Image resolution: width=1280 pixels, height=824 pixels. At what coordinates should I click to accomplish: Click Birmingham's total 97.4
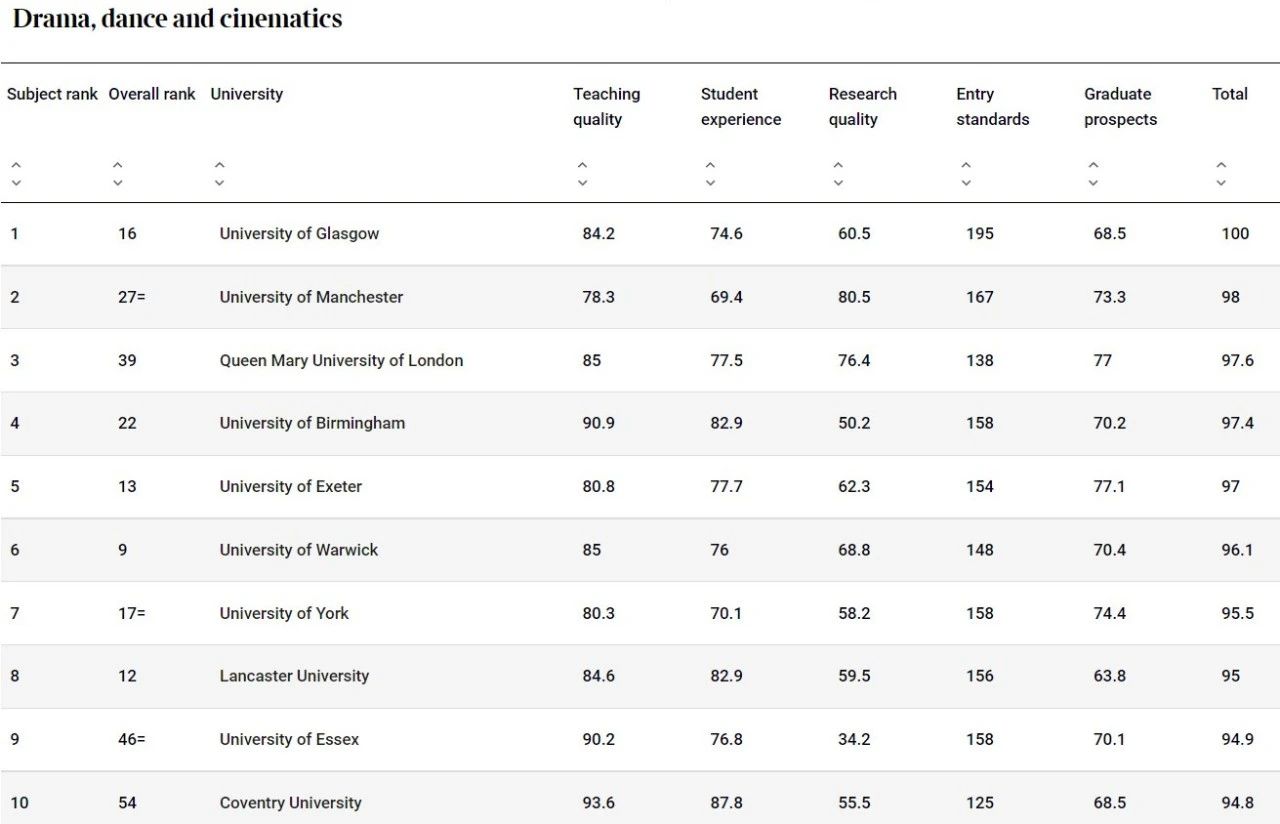click(1237, 423)
